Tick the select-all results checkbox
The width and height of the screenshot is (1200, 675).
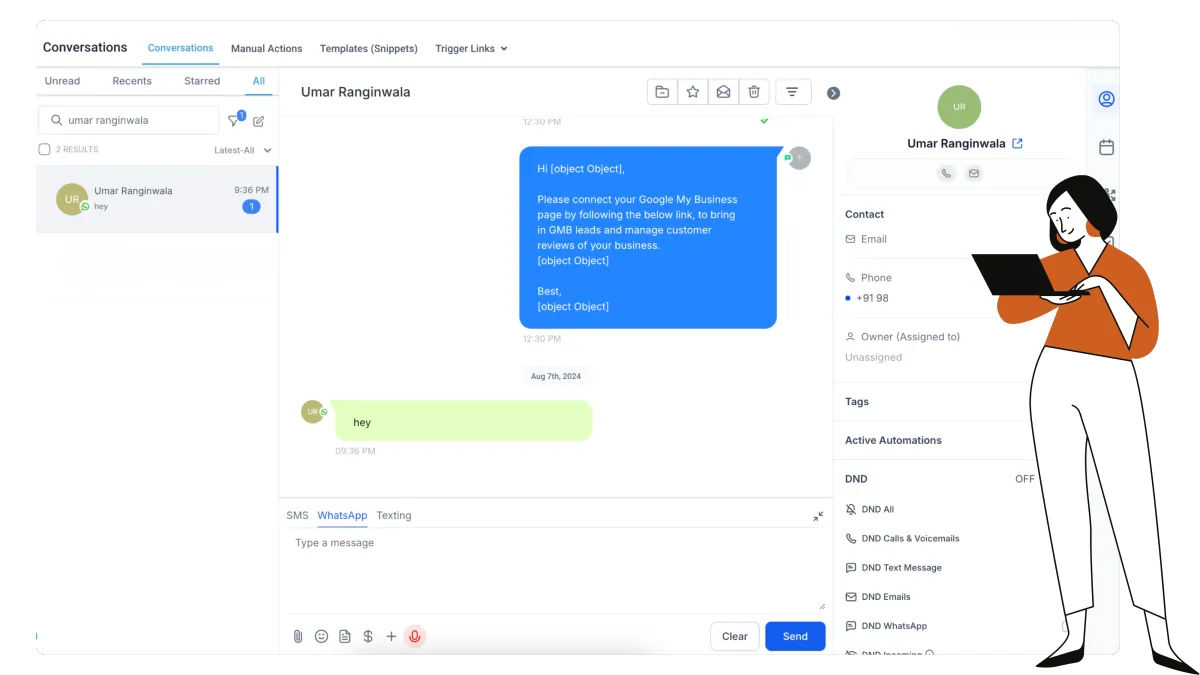click(x=44, y=149)
